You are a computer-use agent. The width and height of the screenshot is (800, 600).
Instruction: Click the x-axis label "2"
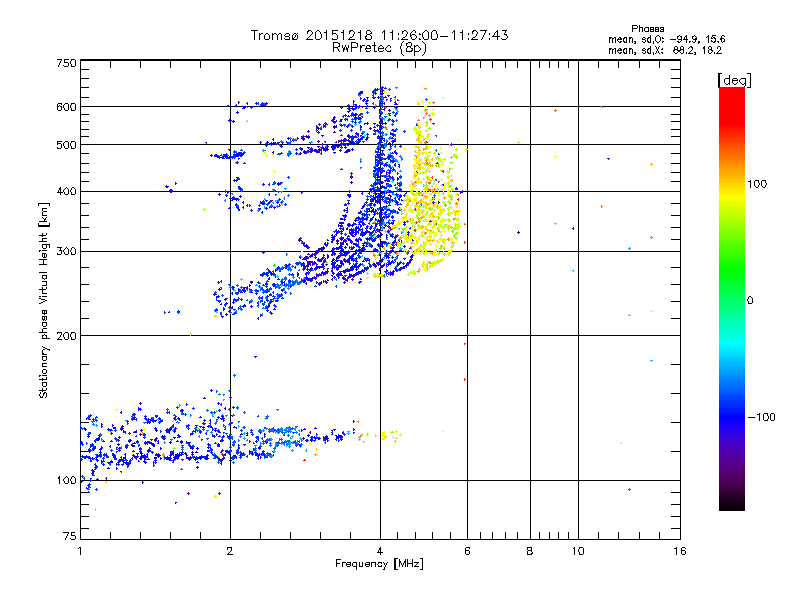(x=230, y=551)
